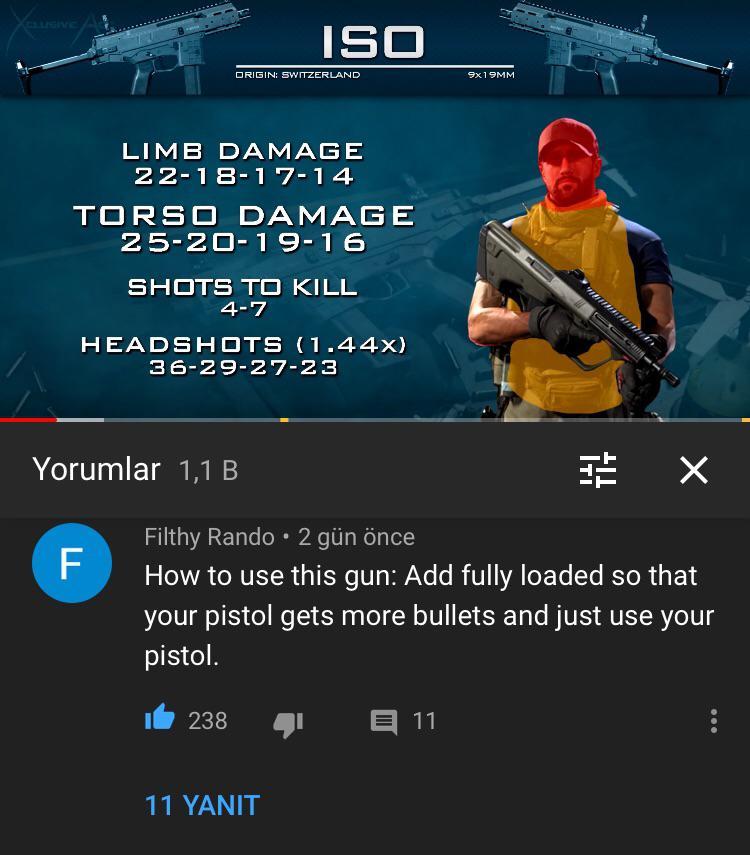This screenshot has height=855, width=750.
Task: Open the comment sort filter icon
Action: click(598, 470)
